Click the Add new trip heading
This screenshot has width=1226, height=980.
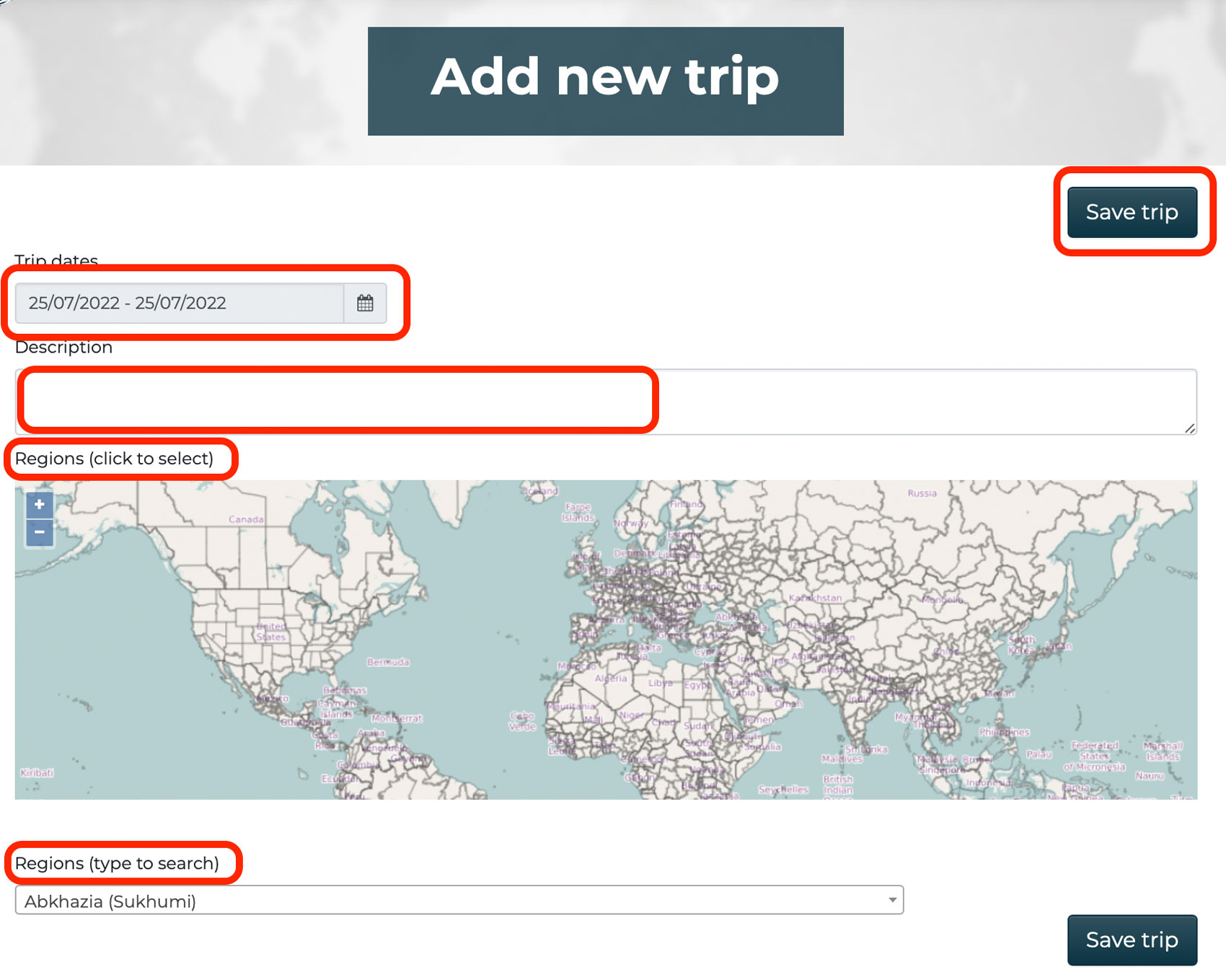[x=605, y=78]
